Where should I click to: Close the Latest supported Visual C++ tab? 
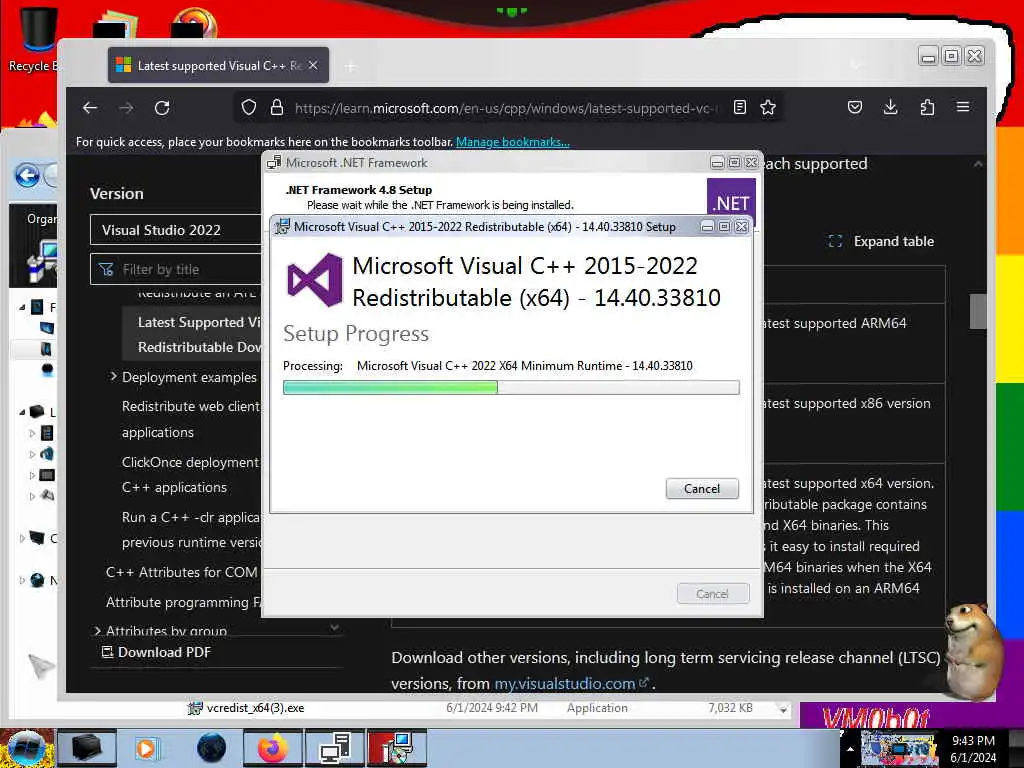[x=313, y=65]
